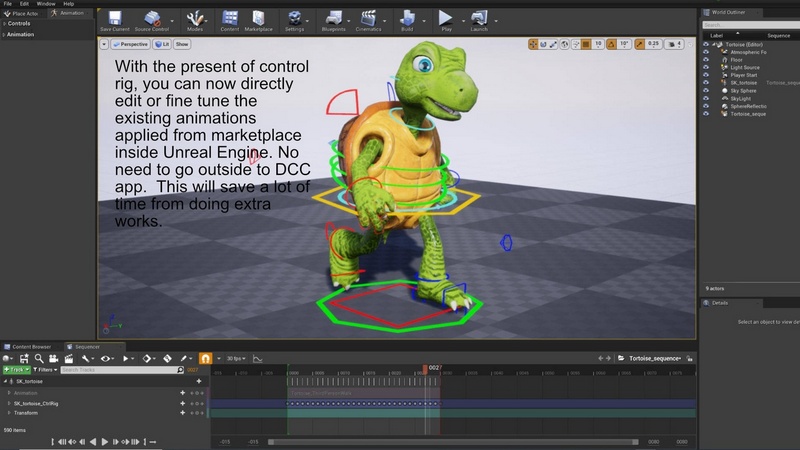
Task: Toggle the viewport grid snapping button
Action: pyautogui.click(x=585, y=44)
